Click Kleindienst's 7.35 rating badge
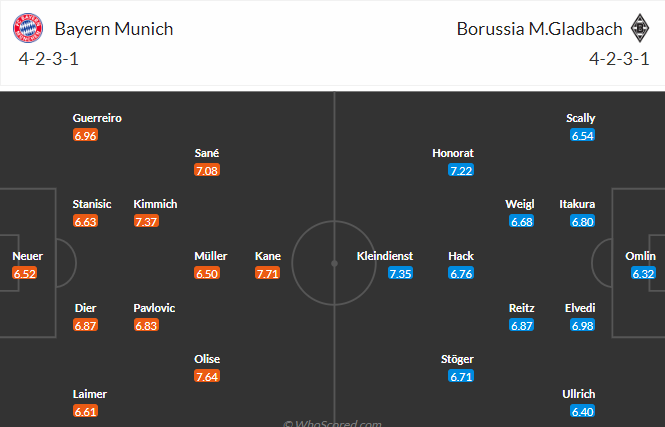This screenshot has height=427, width=665. click(x=400, y=274)
